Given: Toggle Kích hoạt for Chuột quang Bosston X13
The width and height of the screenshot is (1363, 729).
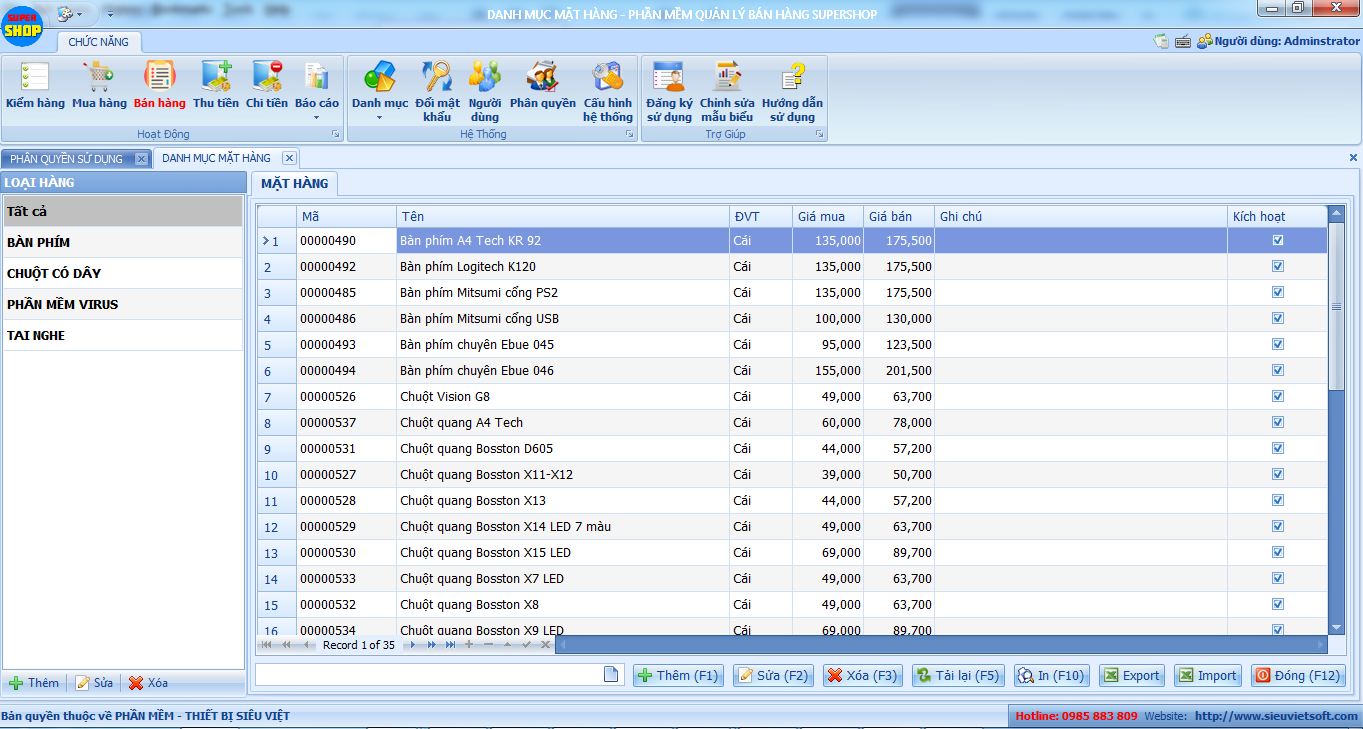Looking at the screenshot, I should pyautogui.click(x=1277, y=501).
